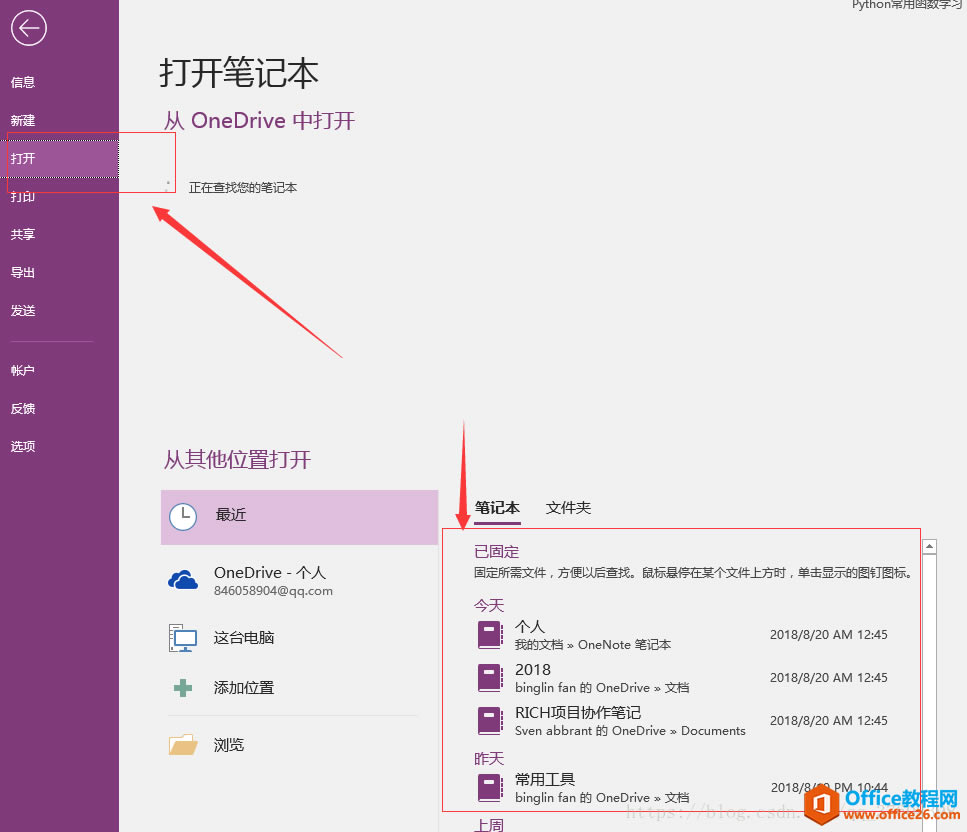Screen dimensions: 967x832
Task: Switch to the 文件夹 tab
Action: pos(568,507)
